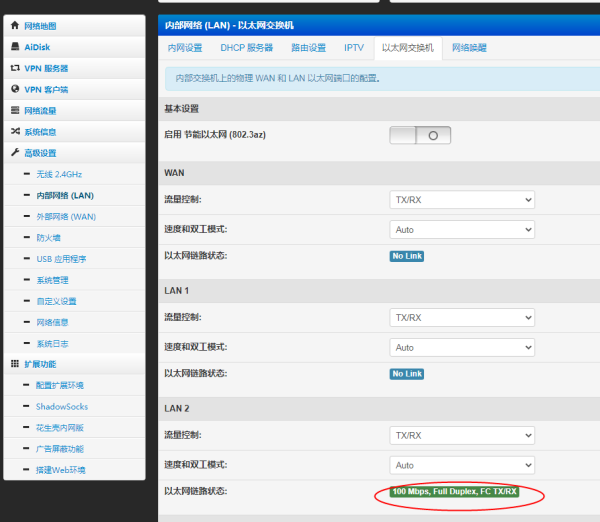Go to the ShadowSocks settings link
600x522 pixels.
tap(62, 406)
